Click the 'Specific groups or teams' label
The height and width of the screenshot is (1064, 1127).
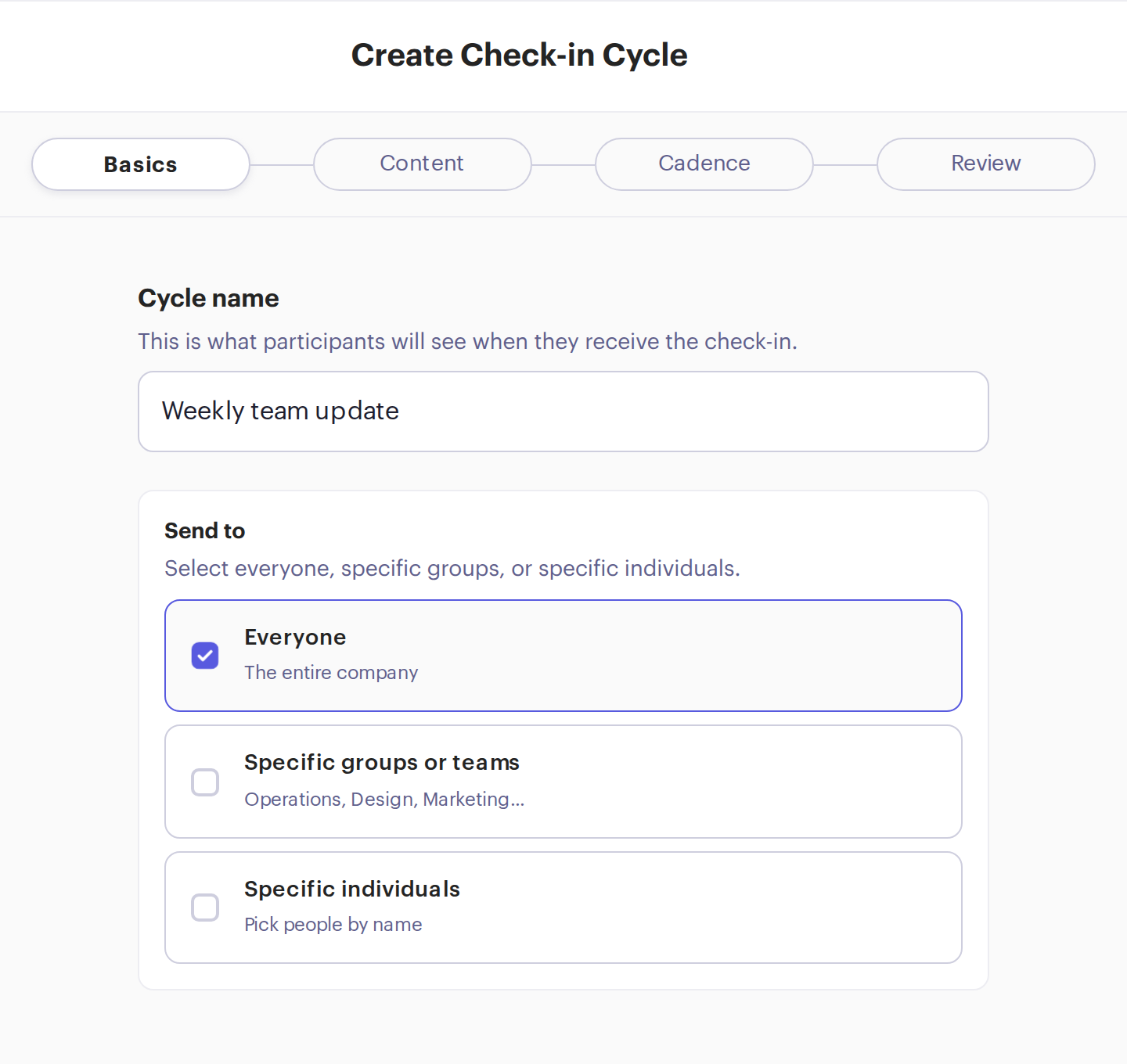coord(382,763)
